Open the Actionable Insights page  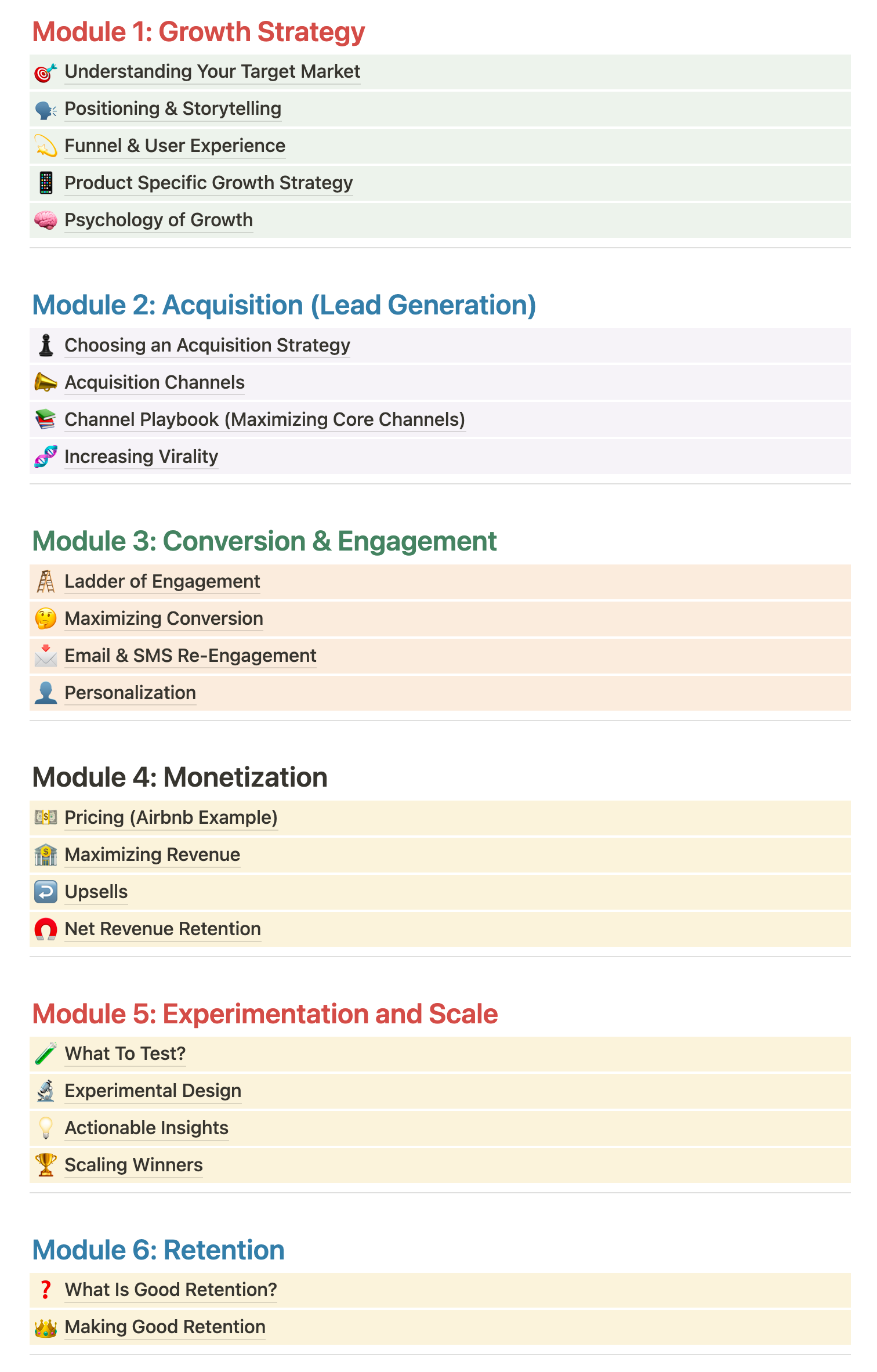coord(147,1128)
